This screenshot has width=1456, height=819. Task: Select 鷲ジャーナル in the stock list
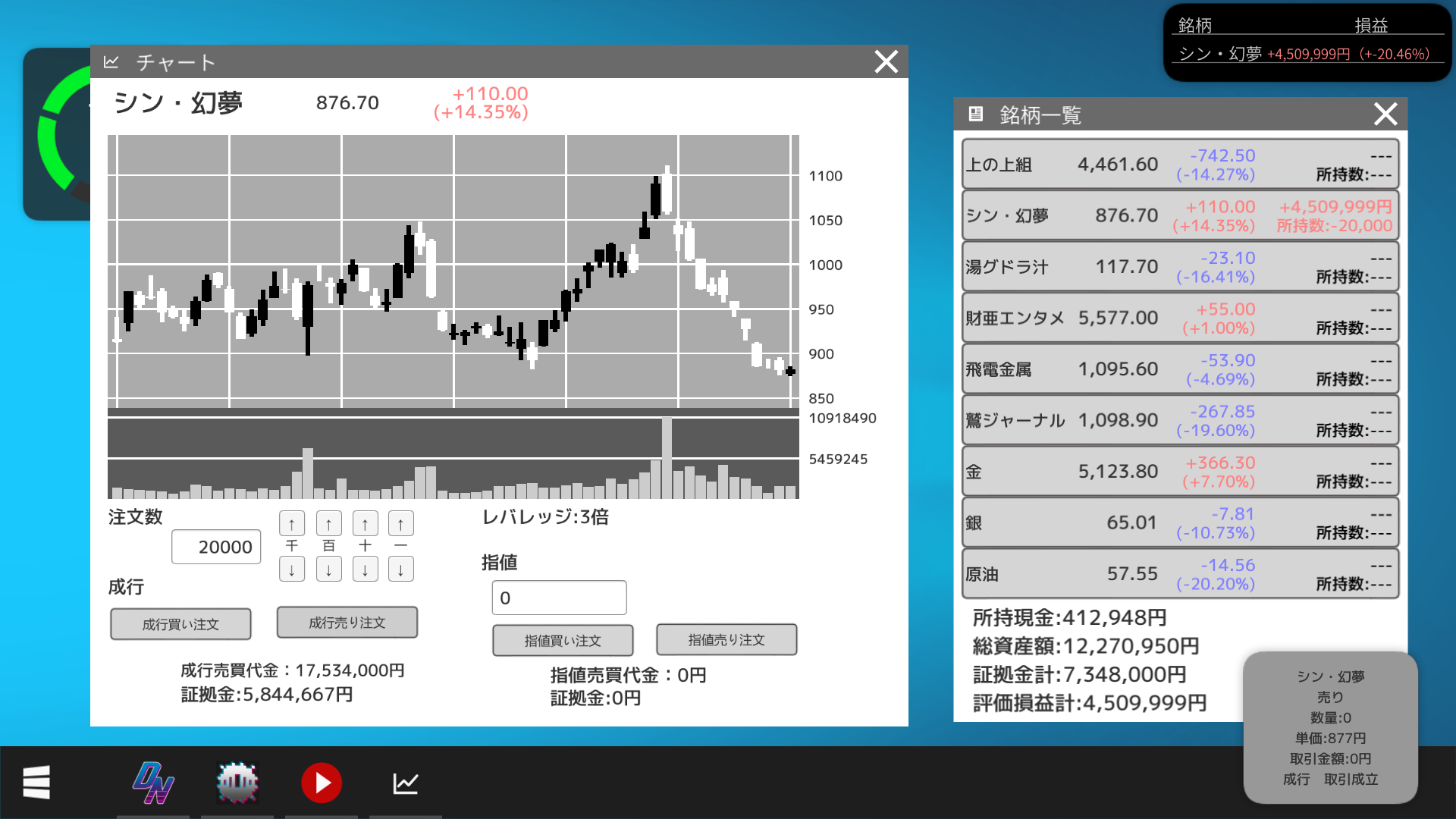1180,420
